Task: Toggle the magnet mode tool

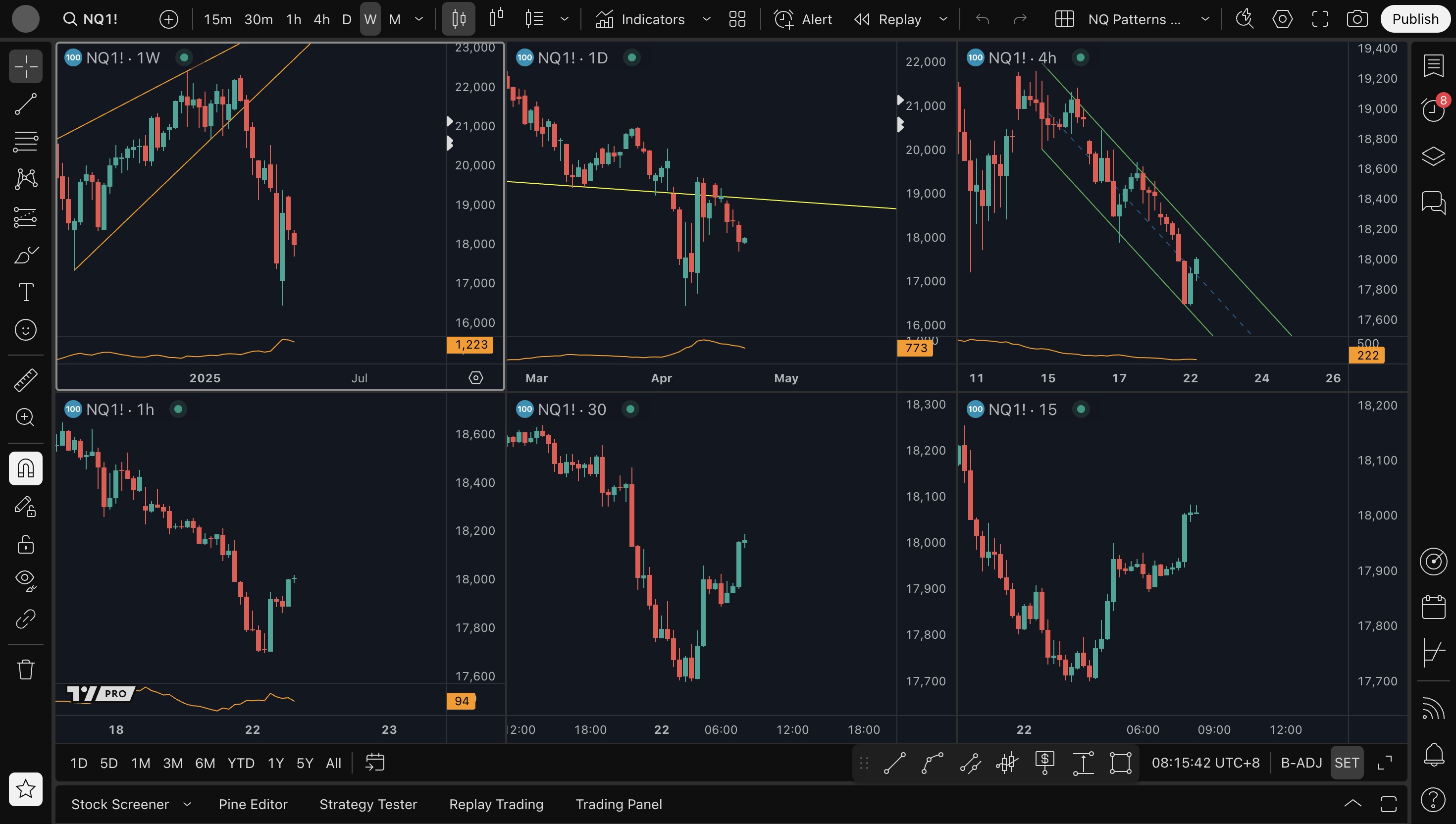Action: coord(25,468)
